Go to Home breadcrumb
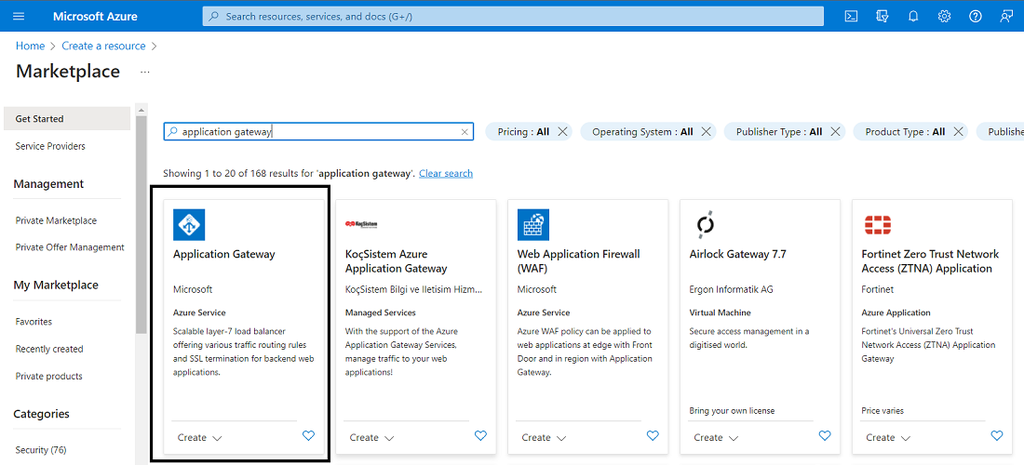This screenshot has width=1024, height=465. point(30,46)
